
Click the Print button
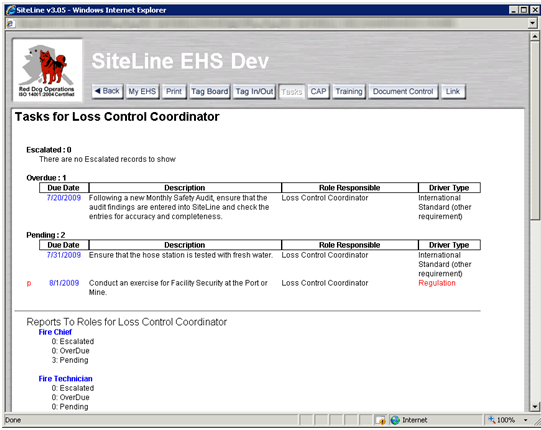point(174,91)
